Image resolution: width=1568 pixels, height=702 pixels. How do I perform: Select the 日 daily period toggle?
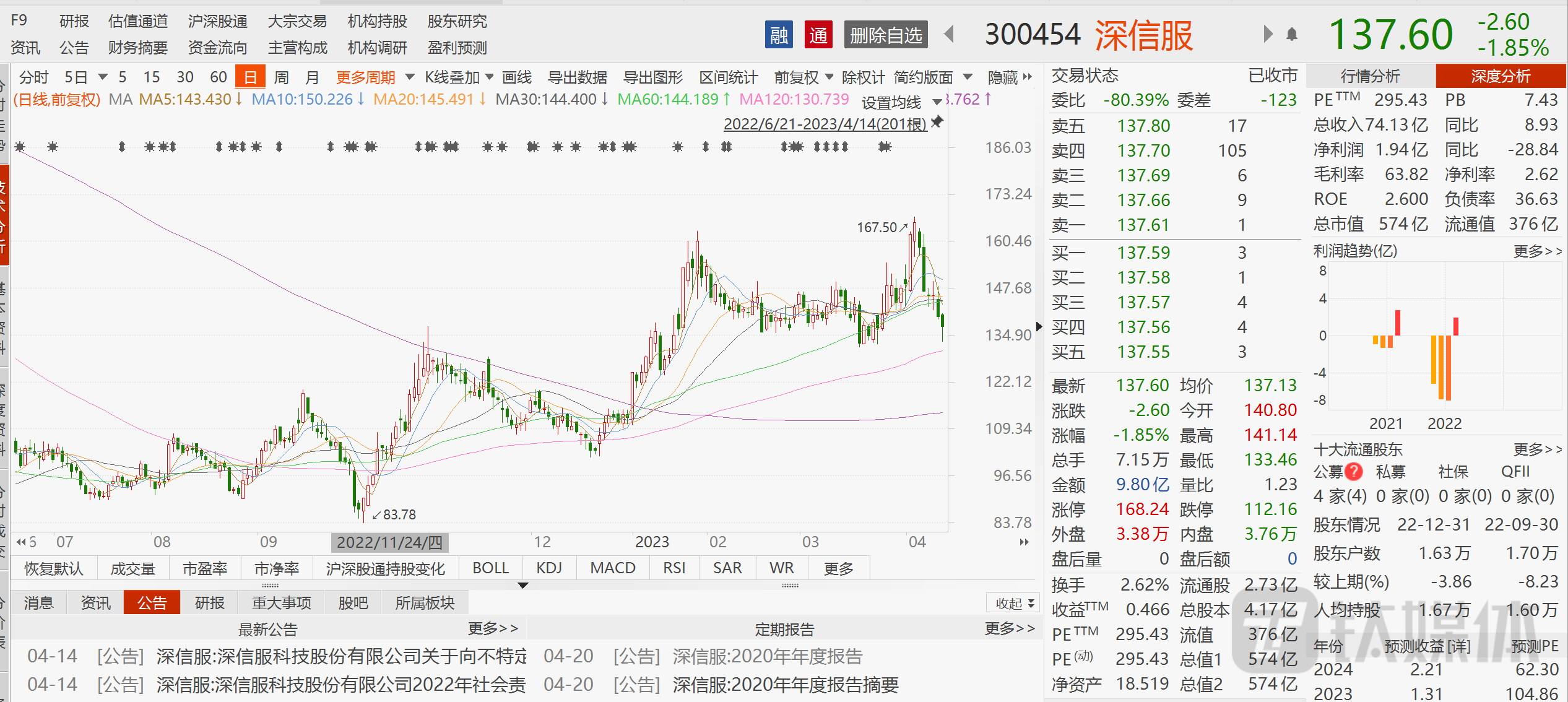tap(250, 77)
